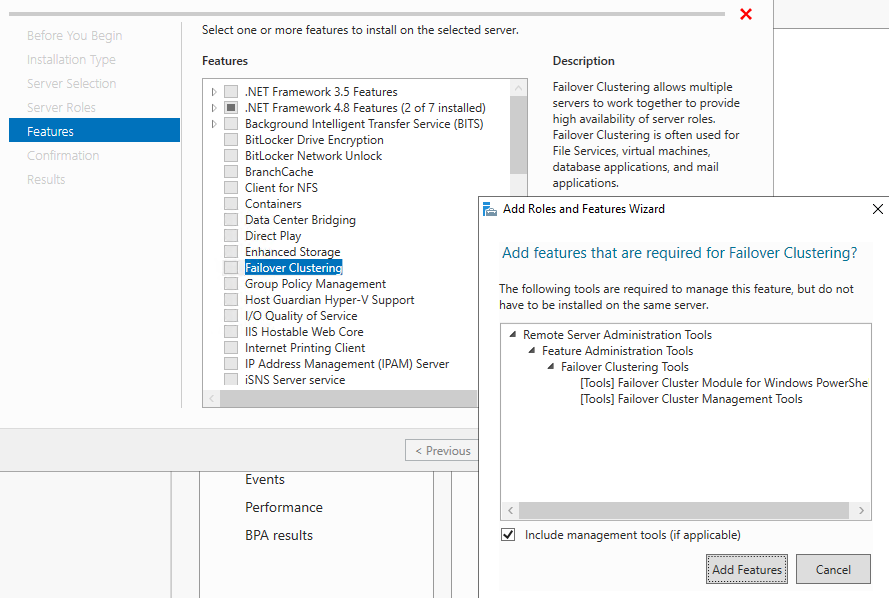Click the Add Features button

746,569
